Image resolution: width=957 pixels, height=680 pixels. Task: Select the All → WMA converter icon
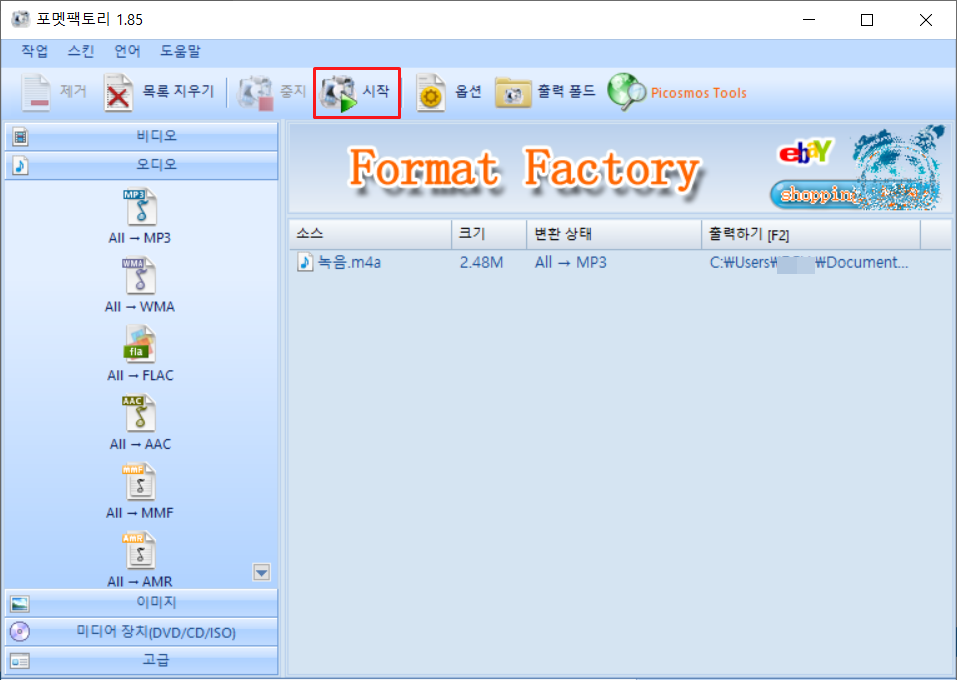click(140, 276)
